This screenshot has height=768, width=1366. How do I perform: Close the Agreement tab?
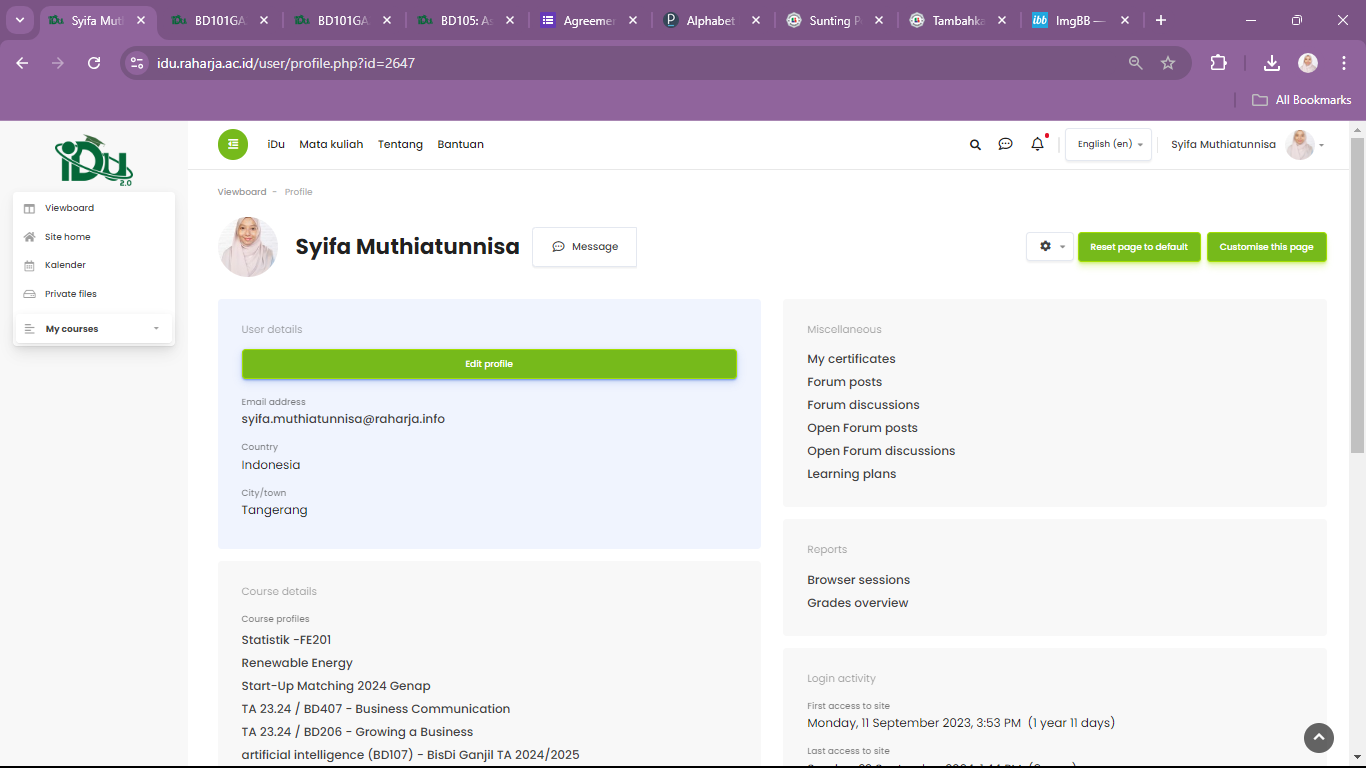(632, 20)
